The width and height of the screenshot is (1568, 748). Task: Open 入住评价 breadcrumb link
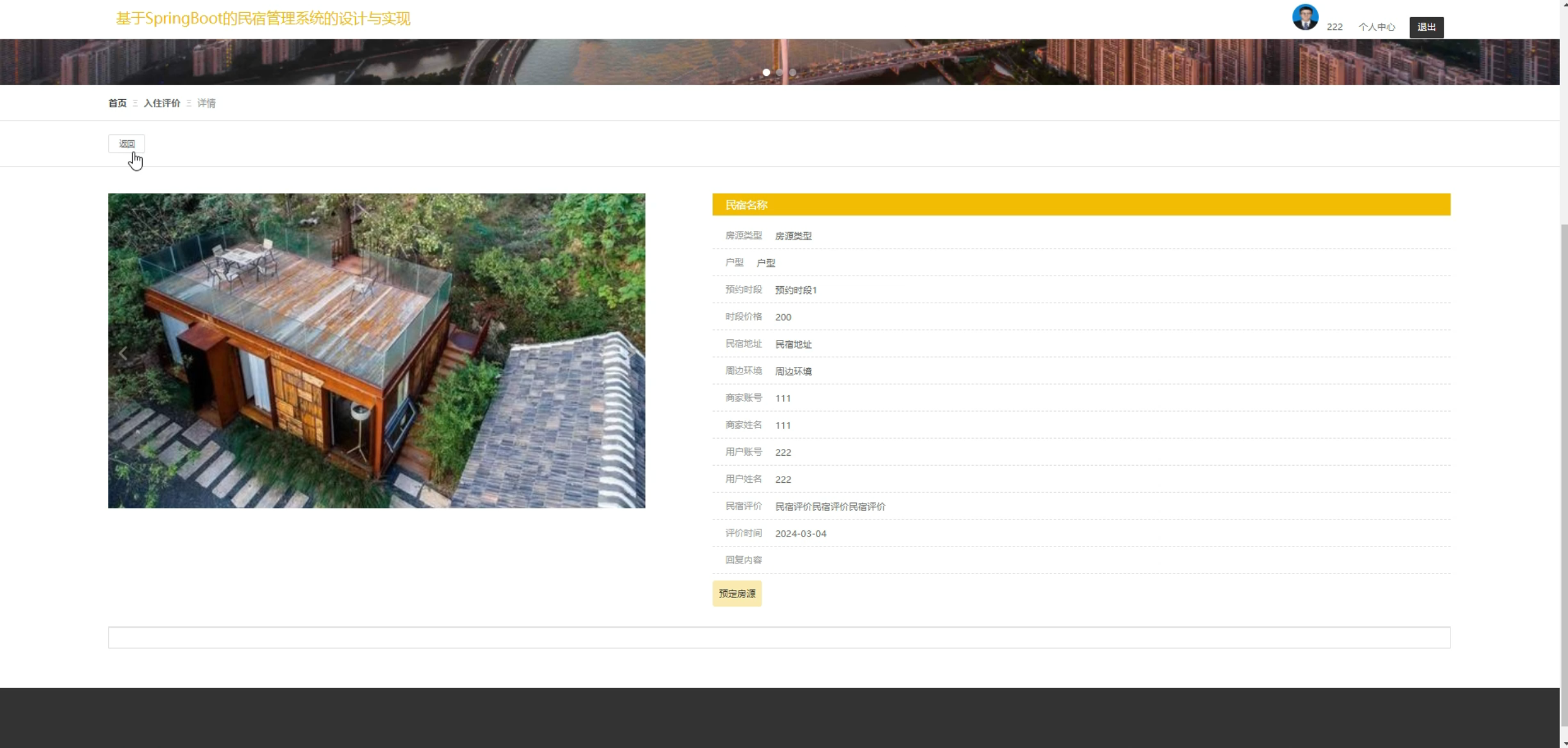(x=162, y=104)
